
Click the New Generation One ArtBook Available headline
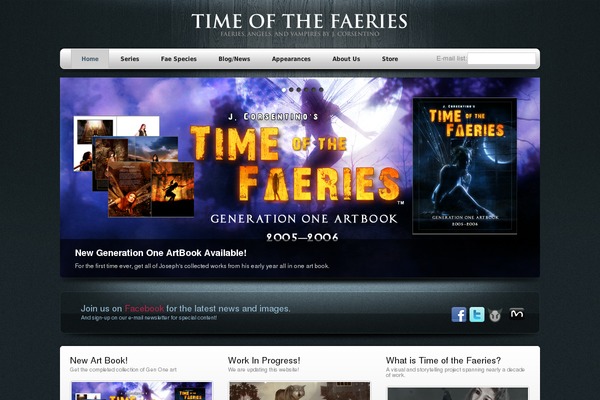(x=161, y=253)
